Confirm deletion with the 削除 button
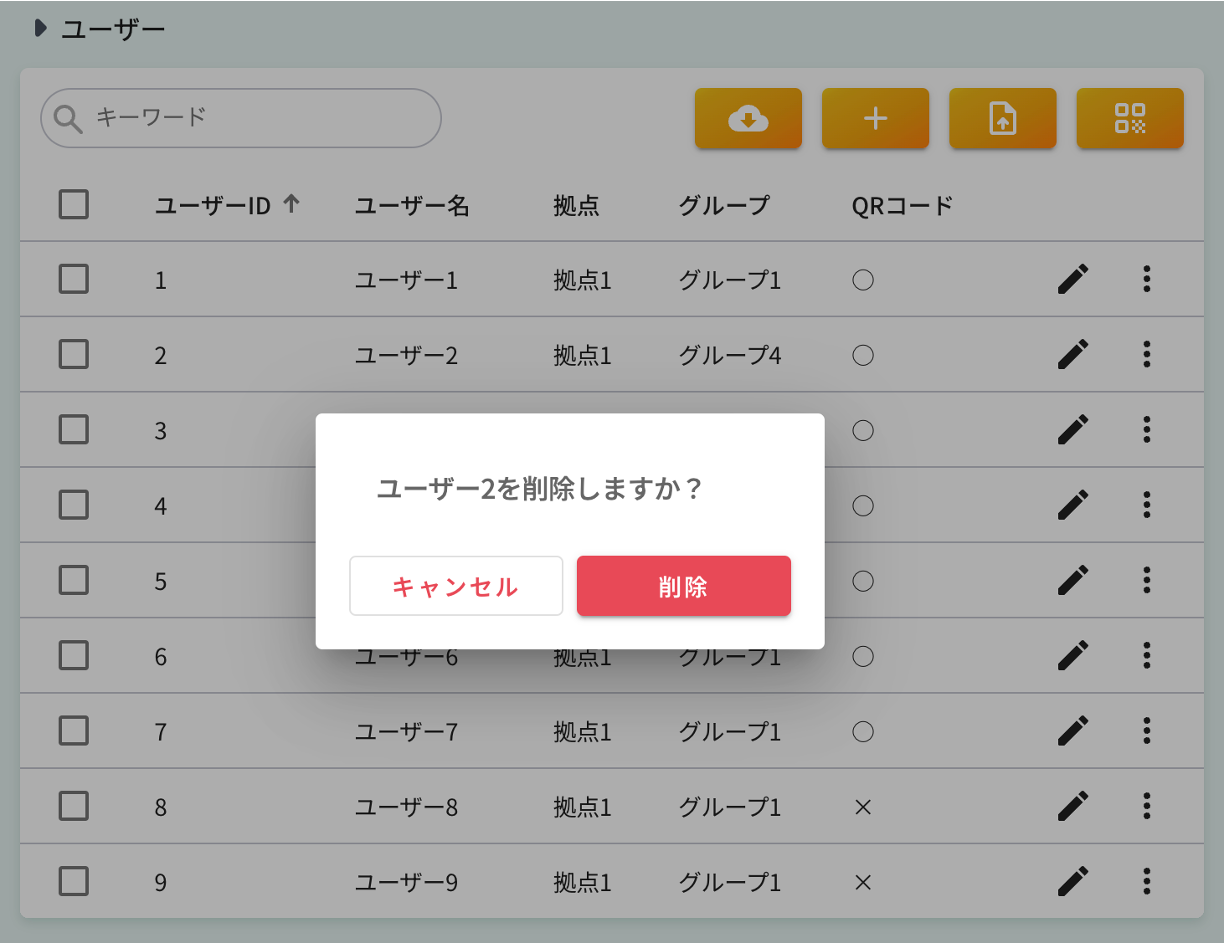Screen dimensions: 1224x944 (683, 586)
